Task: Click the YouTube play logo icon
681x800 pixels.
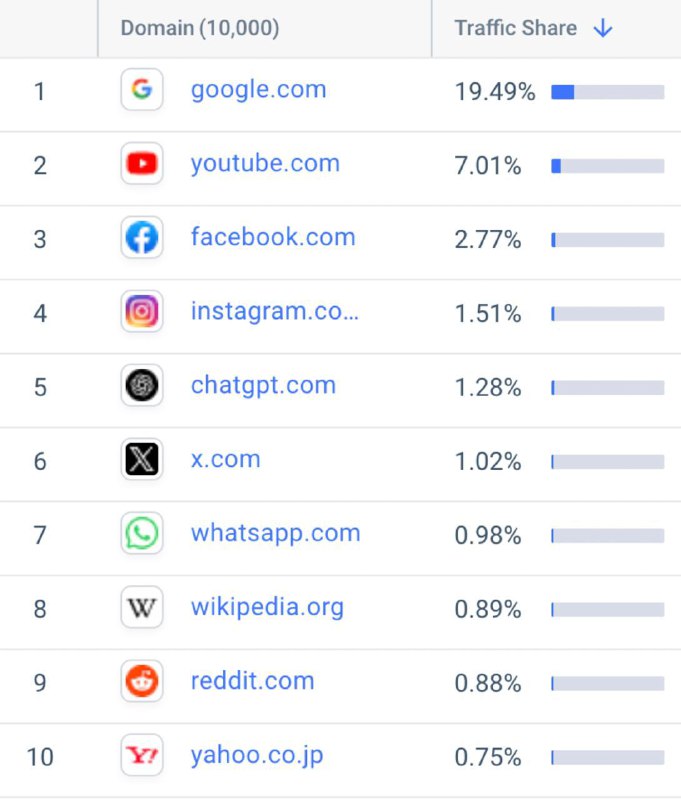Action: click(142, 164)
